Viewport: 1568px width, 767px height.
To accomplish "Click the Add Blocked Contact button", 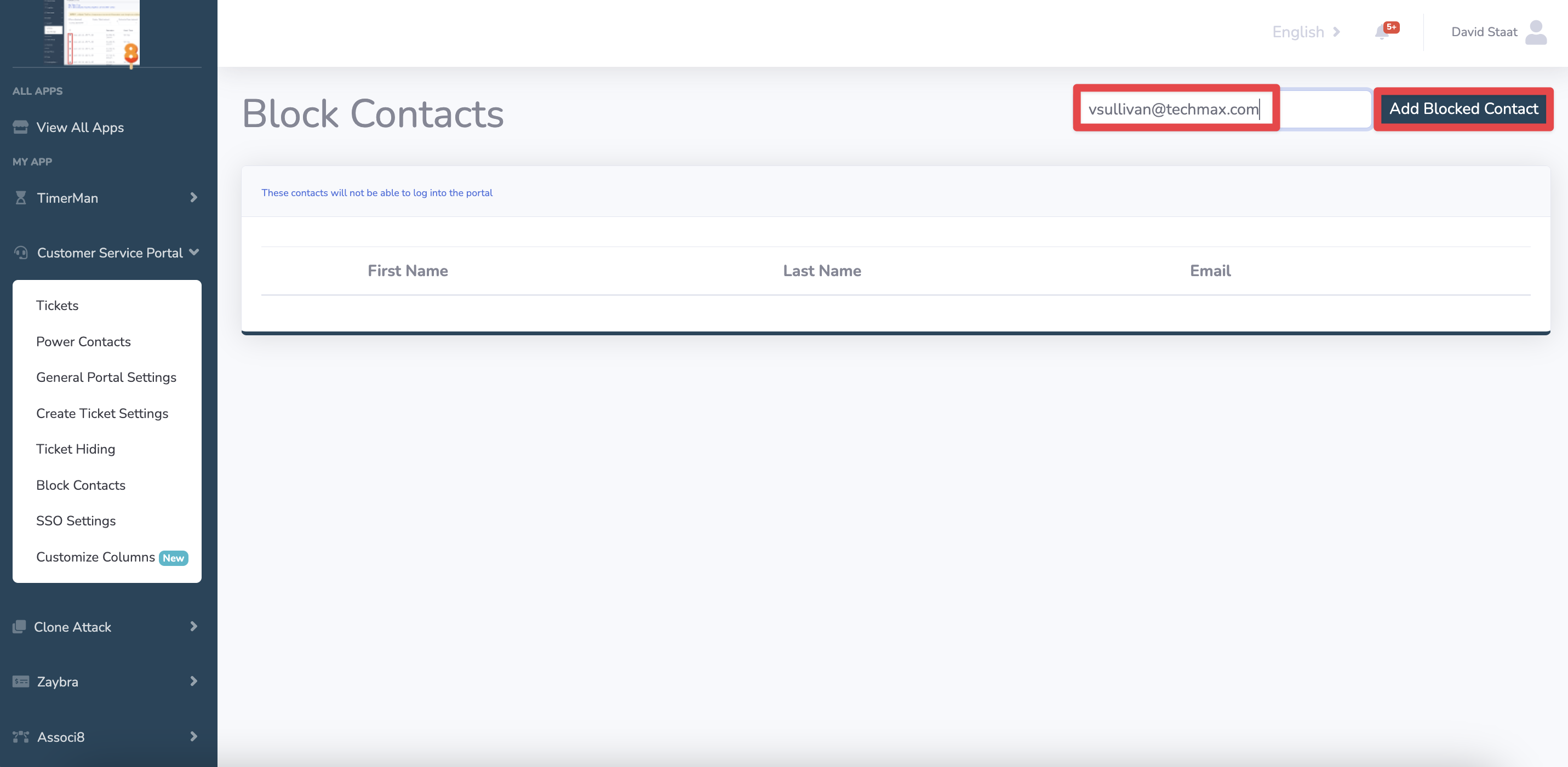I will click(x=1463, y=108).
